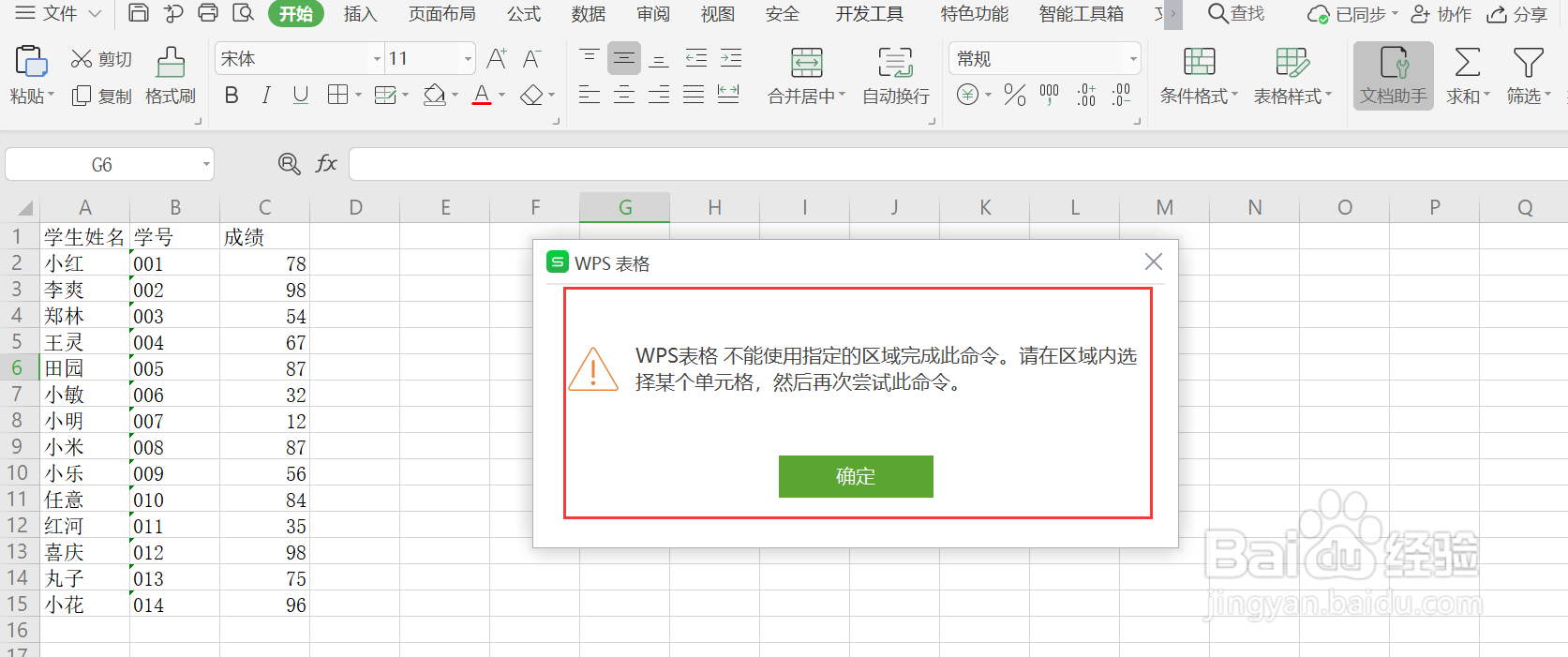Click increase indent icon
Screen dimensions: 1568x657
point(730,58)
